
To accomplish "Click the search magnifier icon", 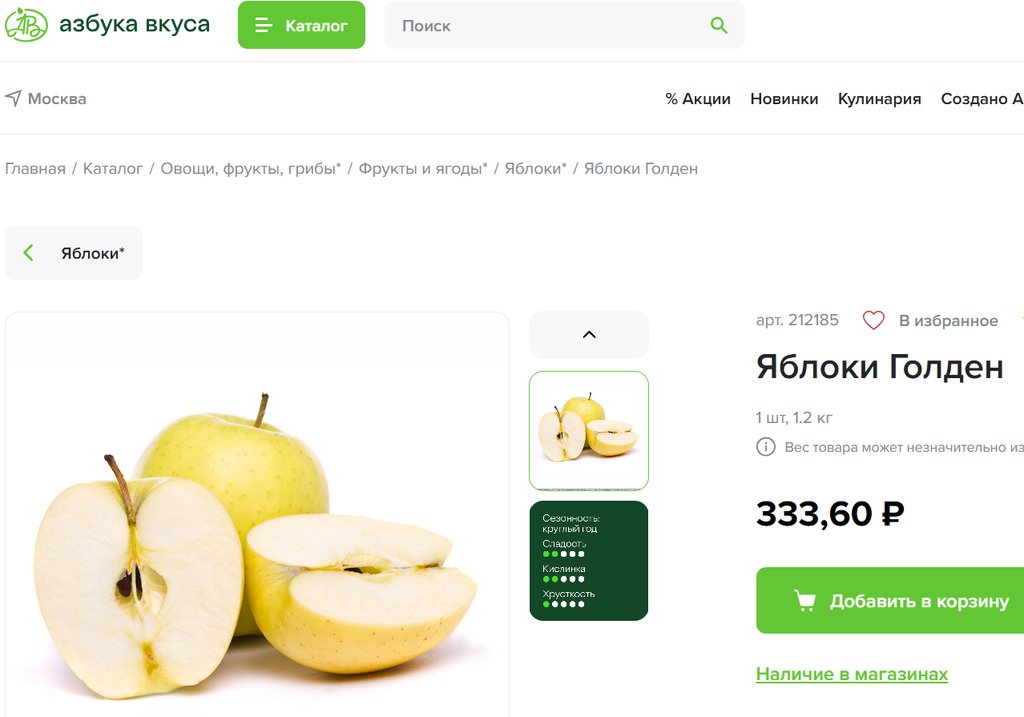I will [x=718, y=25].
